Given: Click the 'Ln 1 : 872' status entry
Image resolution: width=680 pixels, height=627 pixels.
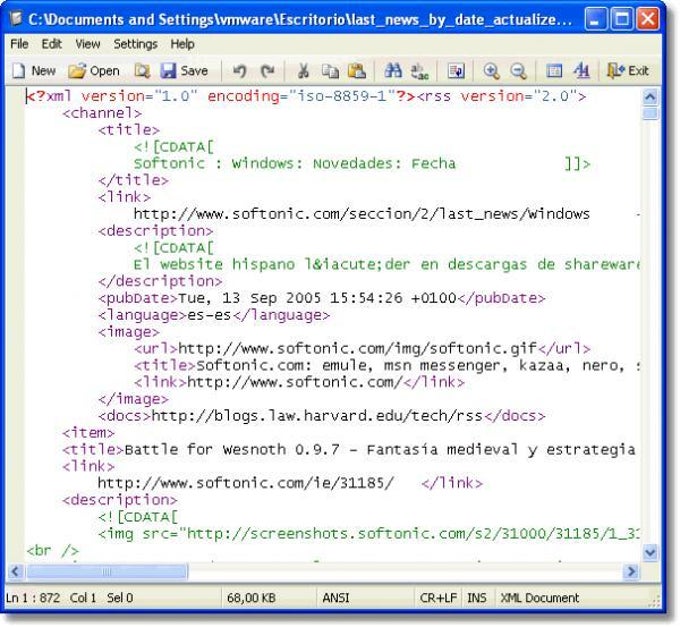Looking at the screenshot, I should pyautogui.click(x=33, y=598).
